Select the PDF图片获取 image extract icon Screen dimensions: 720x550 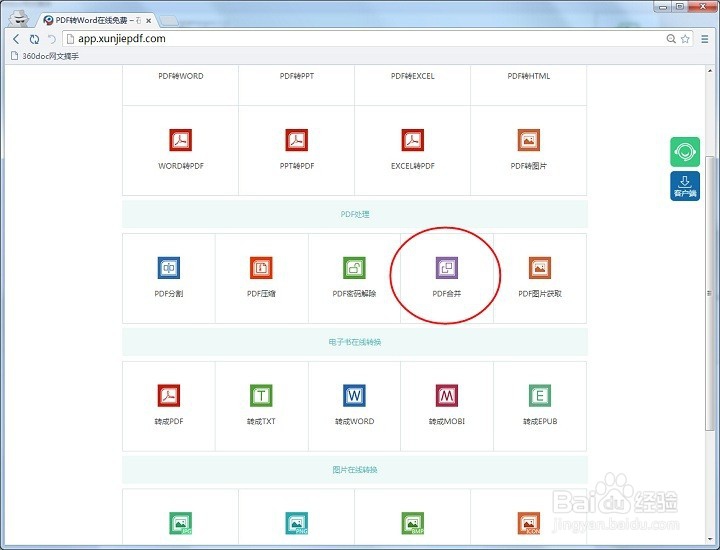[540, 268]
